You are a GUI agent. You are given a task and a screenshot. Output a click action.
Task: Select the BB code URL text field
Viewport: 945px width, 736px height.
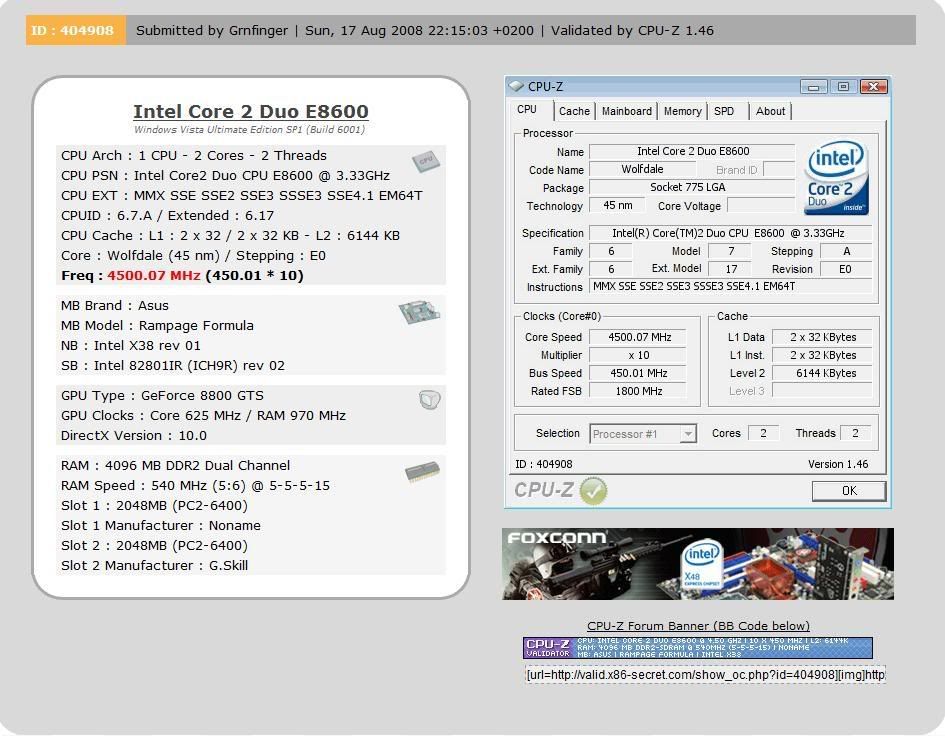tap(705, 675)
